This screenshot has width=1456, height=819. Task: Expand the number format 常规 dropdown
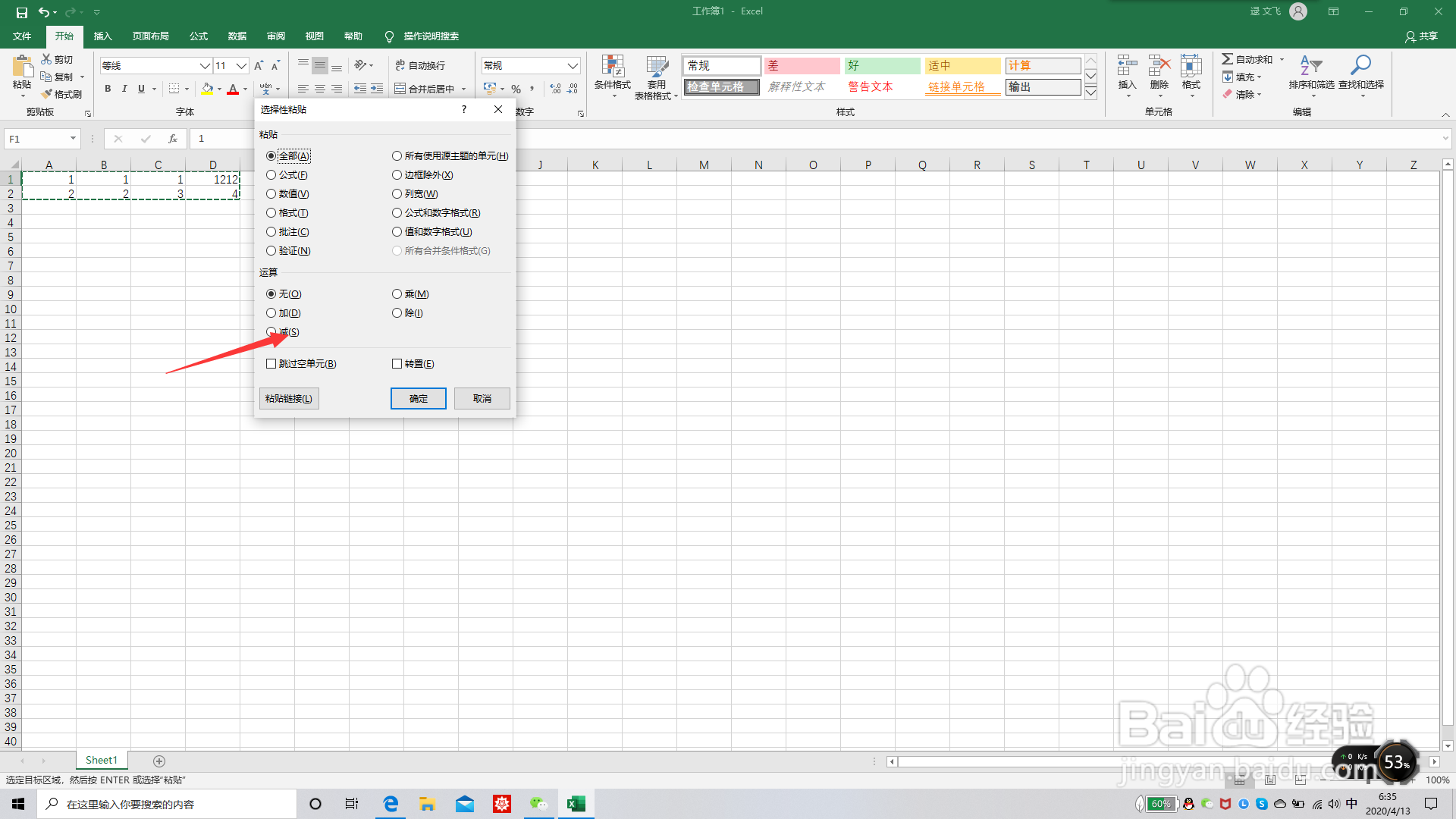click(x=573, y=66)
